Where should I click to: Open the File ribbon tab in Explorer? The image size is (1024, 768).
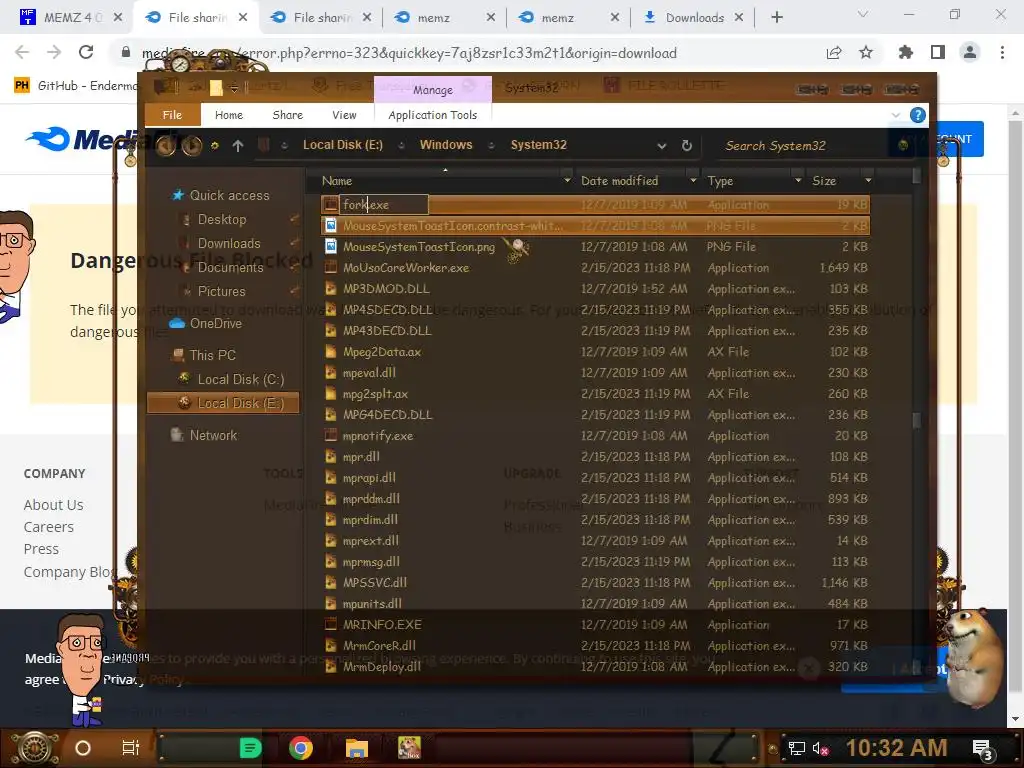[x=172, y=115]
